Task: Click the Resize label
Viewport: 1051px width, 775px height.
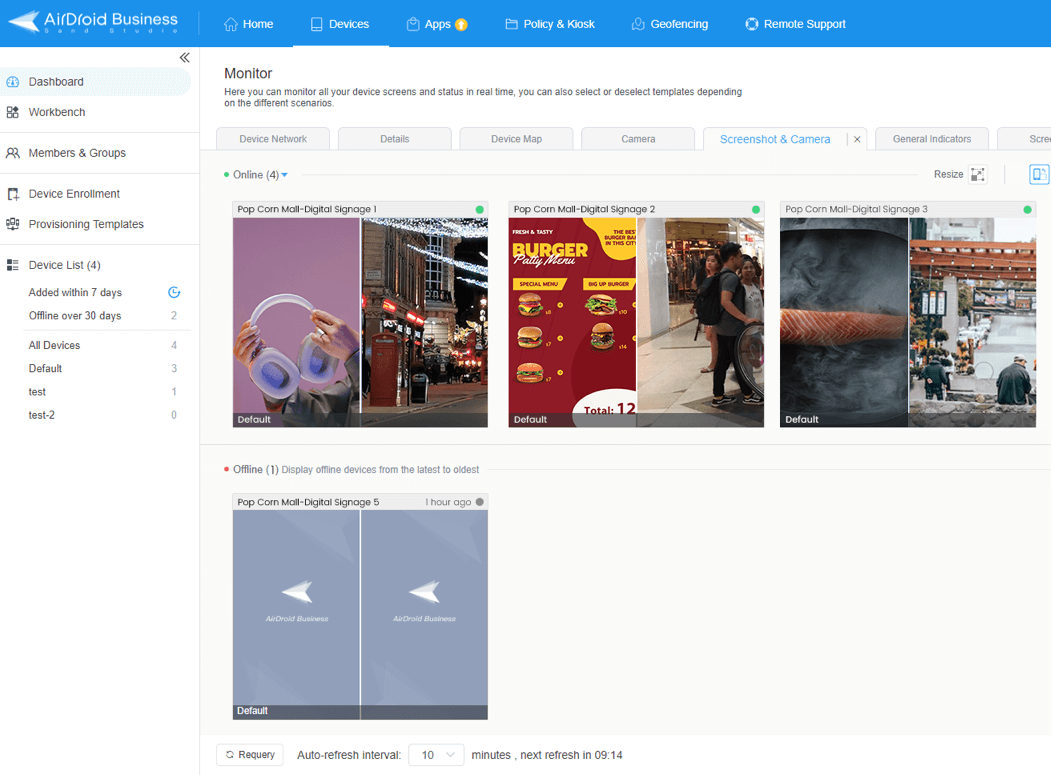Action: [x=948, y=174]
